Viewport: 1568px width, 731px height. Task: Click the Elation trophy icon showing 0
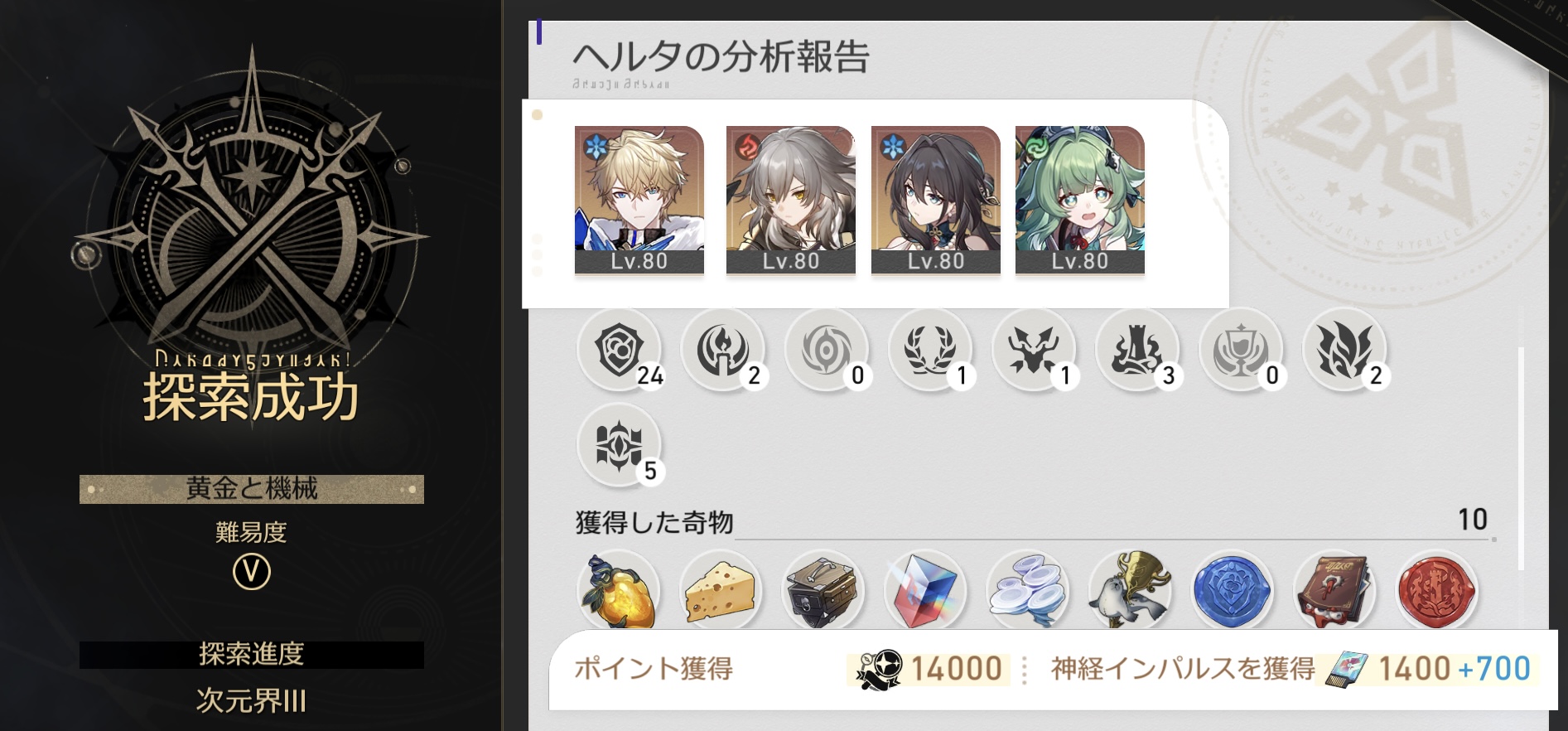[x=1241, y=350]
